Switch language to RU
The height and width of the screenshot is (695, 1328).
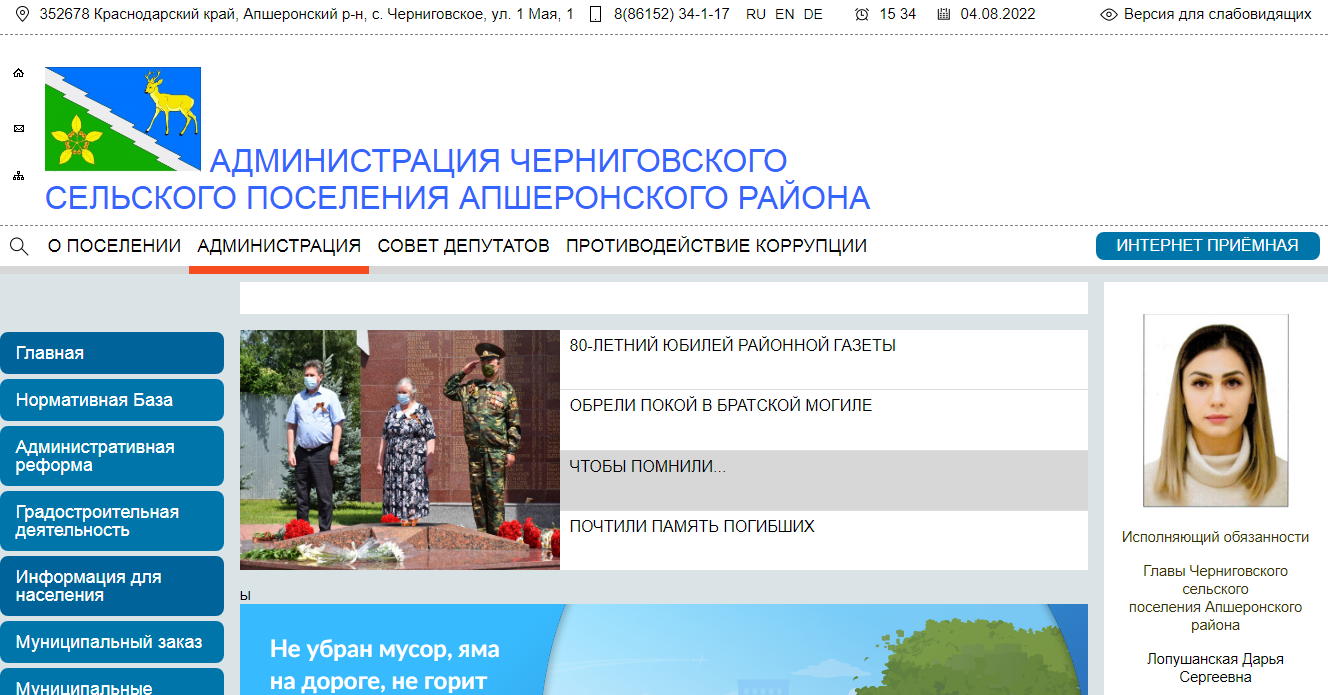[756, 14]
